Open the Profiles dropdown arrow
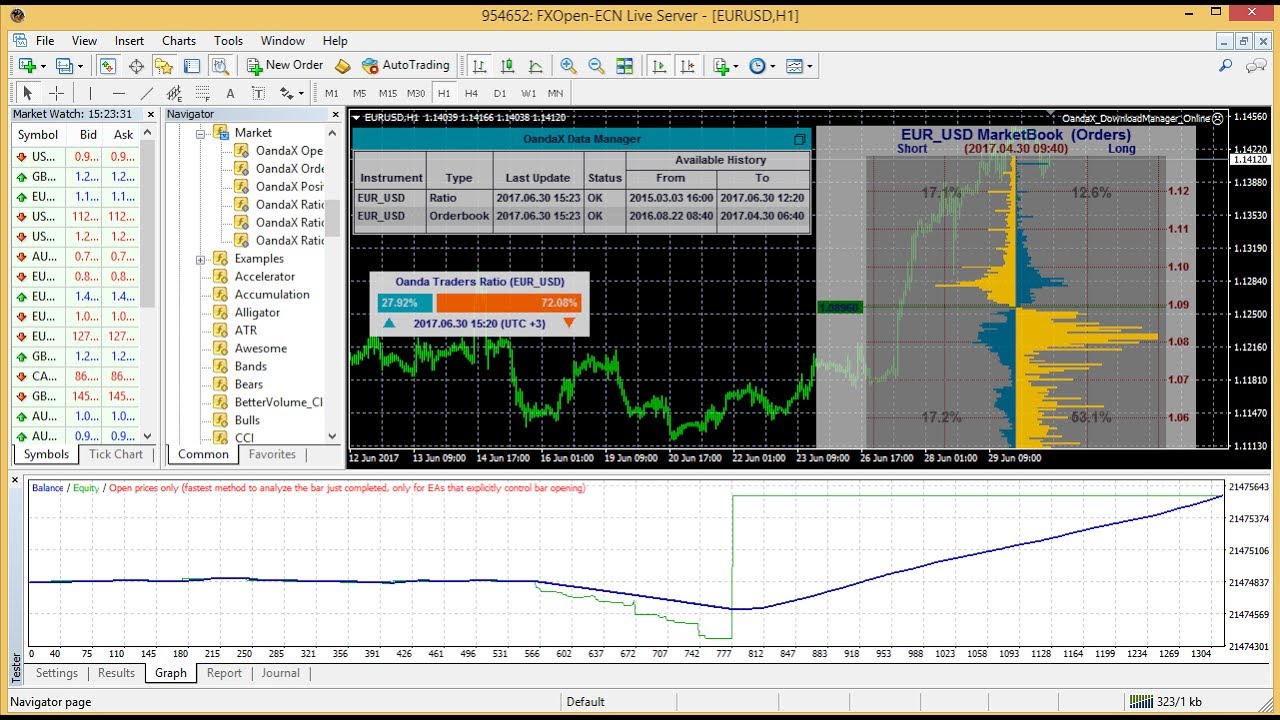The width and height of the screenshot is (1280, 720). point(80,66)
